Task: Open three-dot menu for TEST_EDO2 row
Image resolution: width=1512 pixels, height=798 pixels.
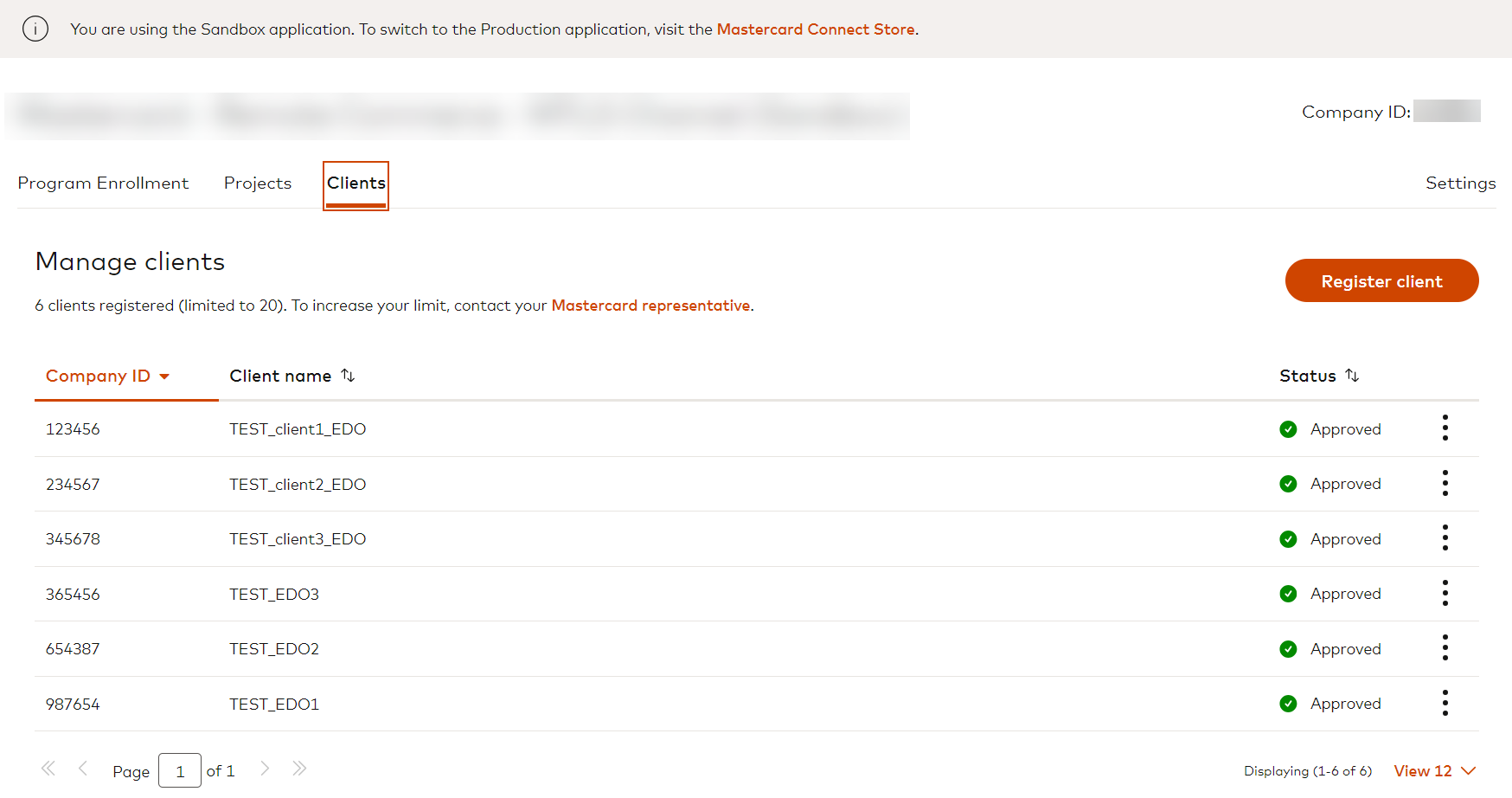Action: (x=1445, y=647)
